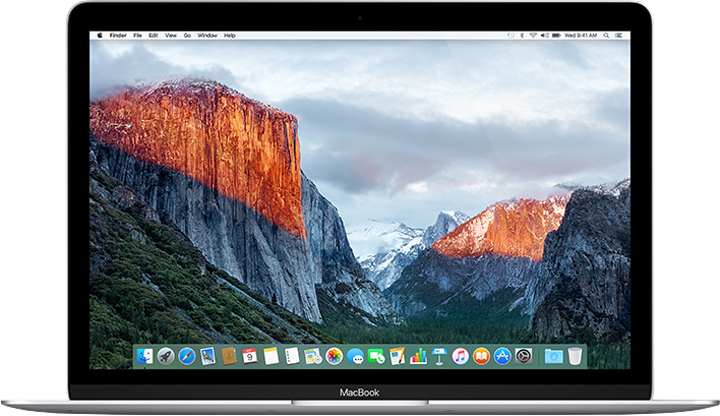Click the battery status icon
This screenshot has width=720, height=416.
(x=556, y=35)
